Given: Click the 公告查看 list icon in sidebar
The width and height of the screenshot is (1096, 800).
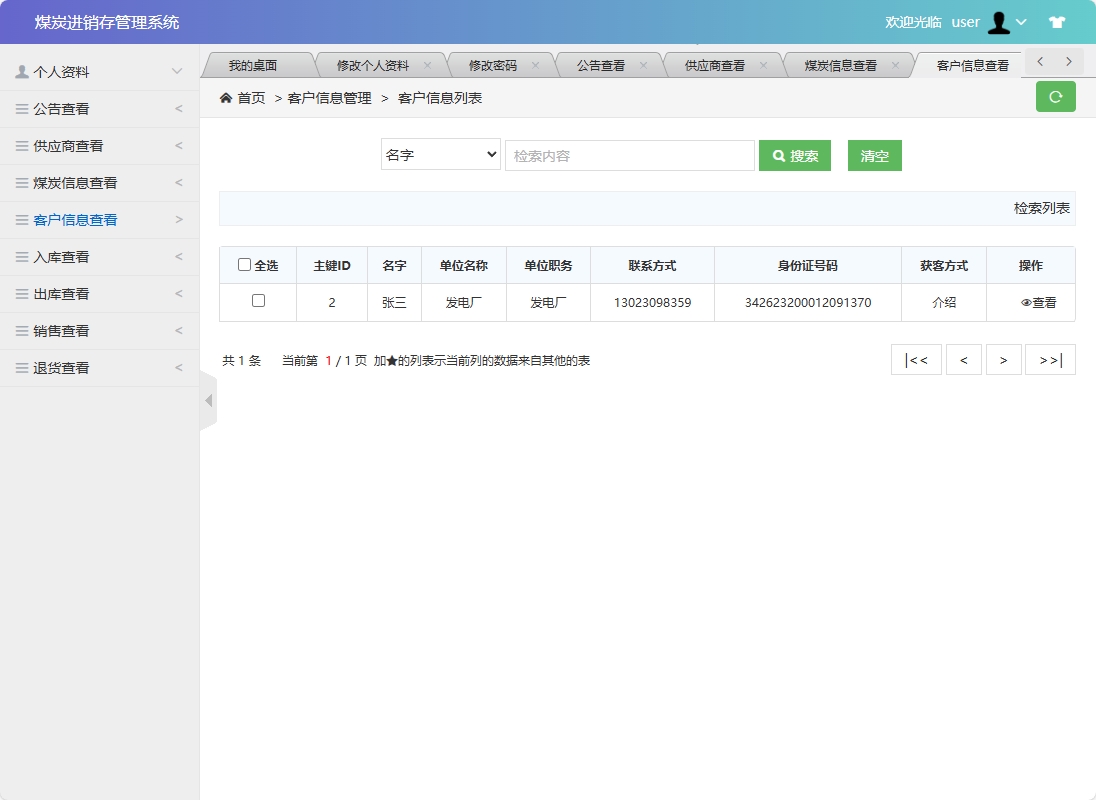Looking at the screenshot, I should pyautogui.click(x=18, y=108).
